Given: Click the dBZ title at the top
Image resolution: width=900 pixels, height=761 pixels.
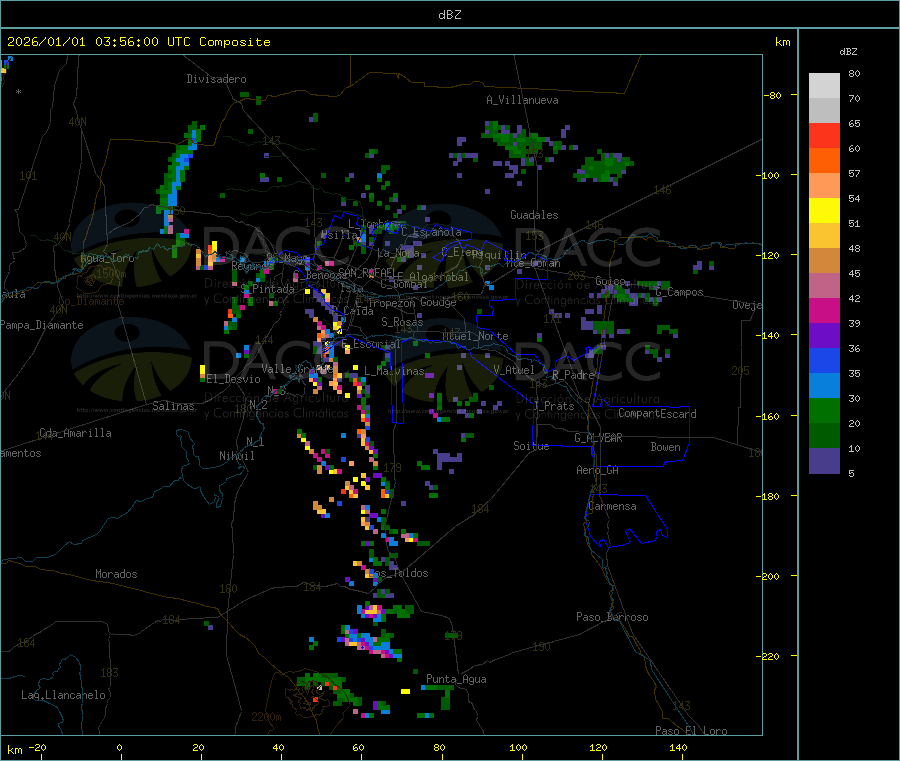Looking at the screenshot, I should point(449,15).
